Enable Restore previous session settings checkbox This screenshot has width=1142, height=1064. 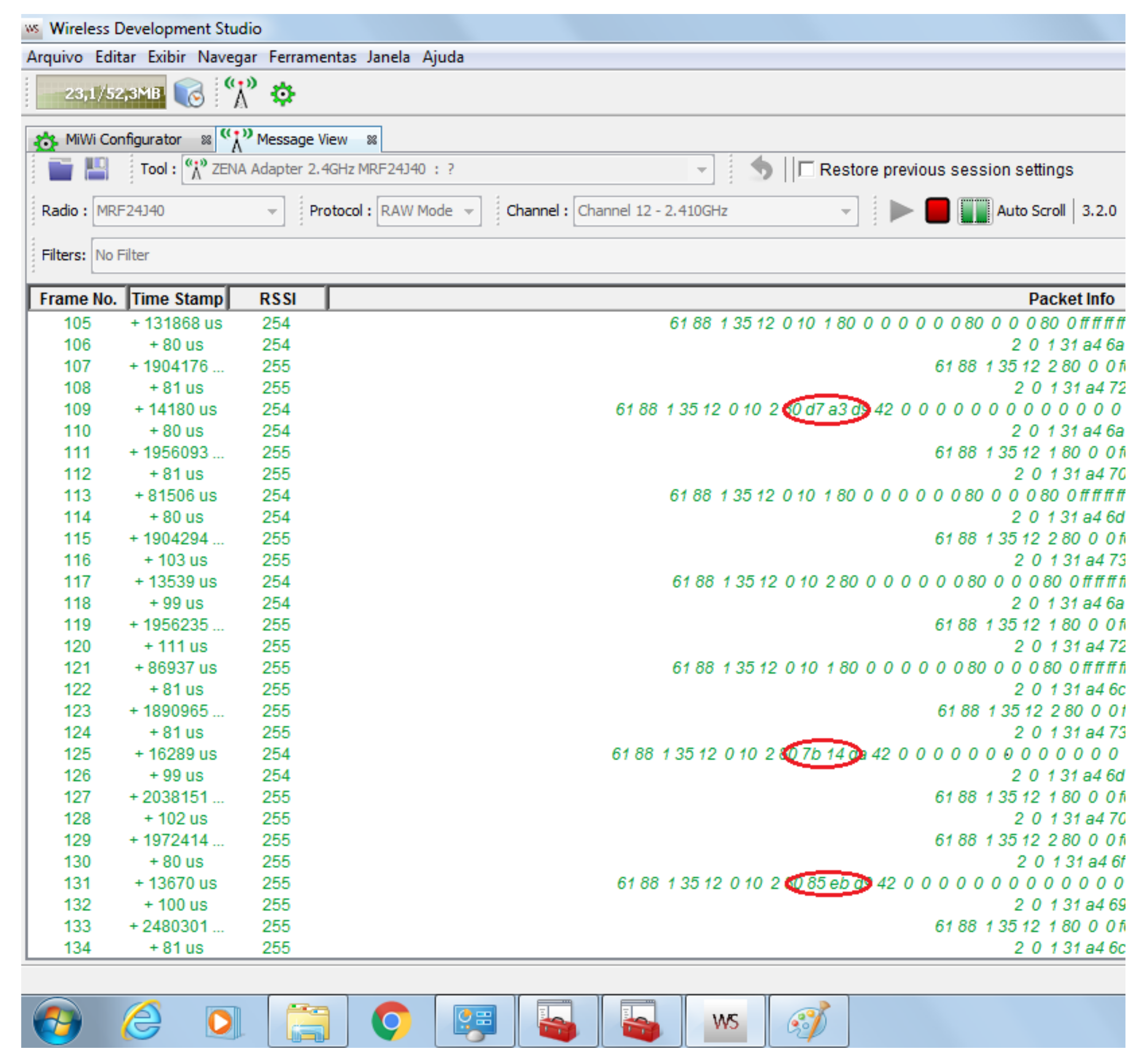coord(806,170)
